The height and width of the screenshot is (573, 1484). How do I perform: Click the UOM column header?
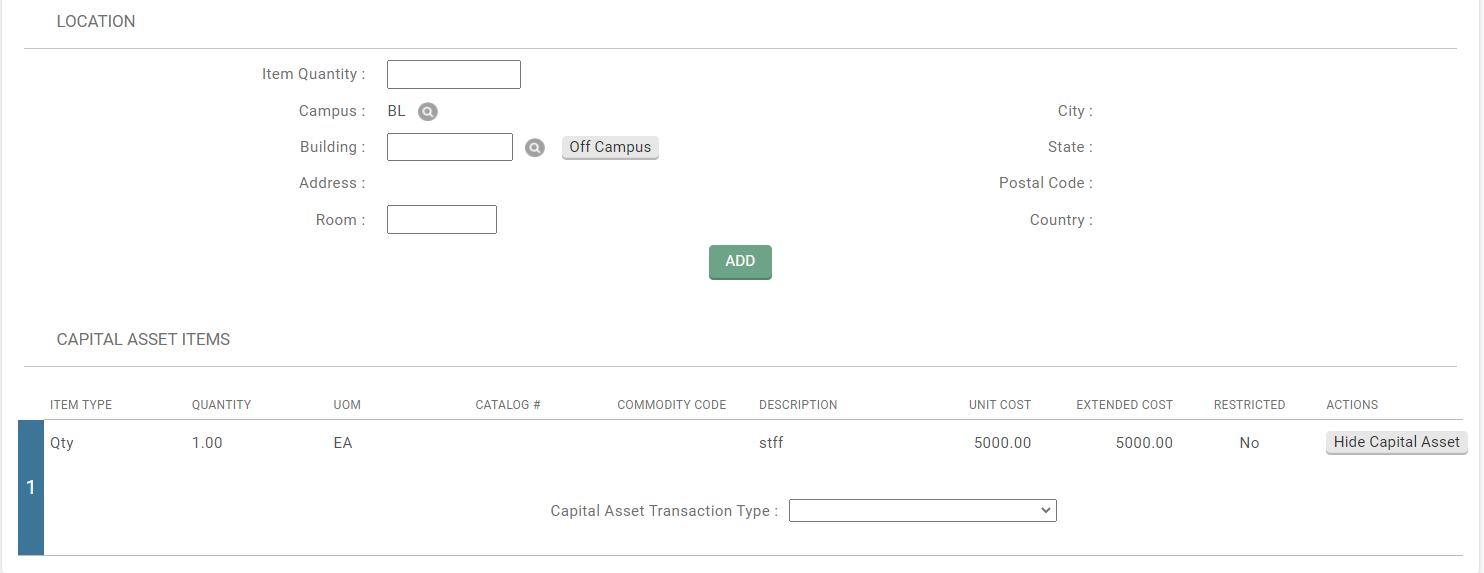[x=347, y=405]
